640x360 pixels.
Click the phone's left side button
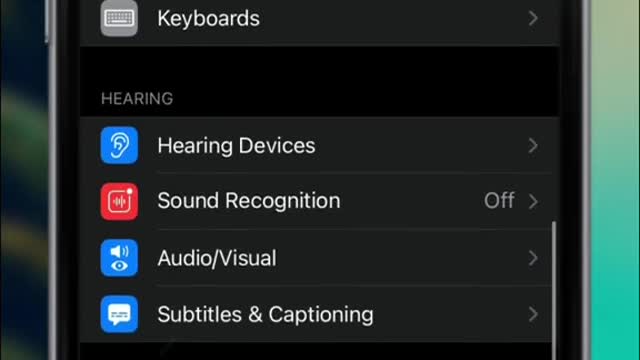click(x=47, y=21)
